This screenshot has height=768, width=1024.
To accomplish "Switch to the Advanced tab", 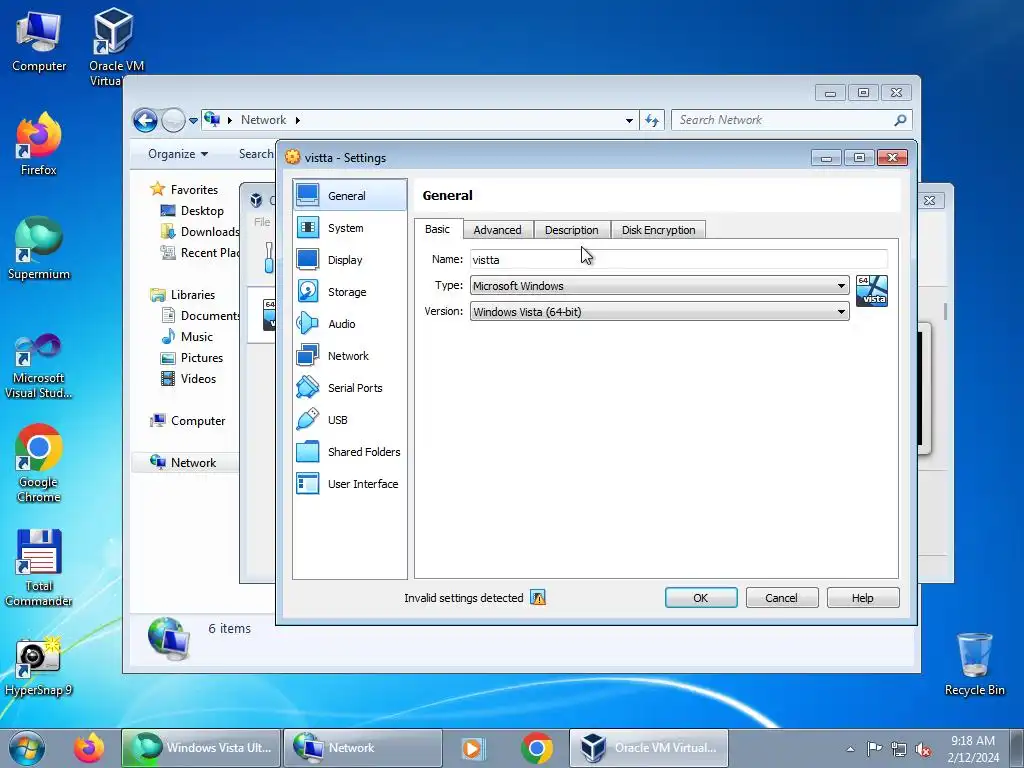I will (498, 230).
